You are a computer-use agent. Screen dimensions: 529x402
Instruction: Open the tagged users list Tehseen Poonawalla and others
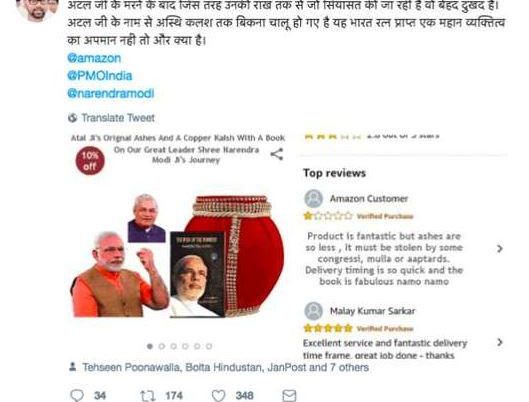click(225, 367)
